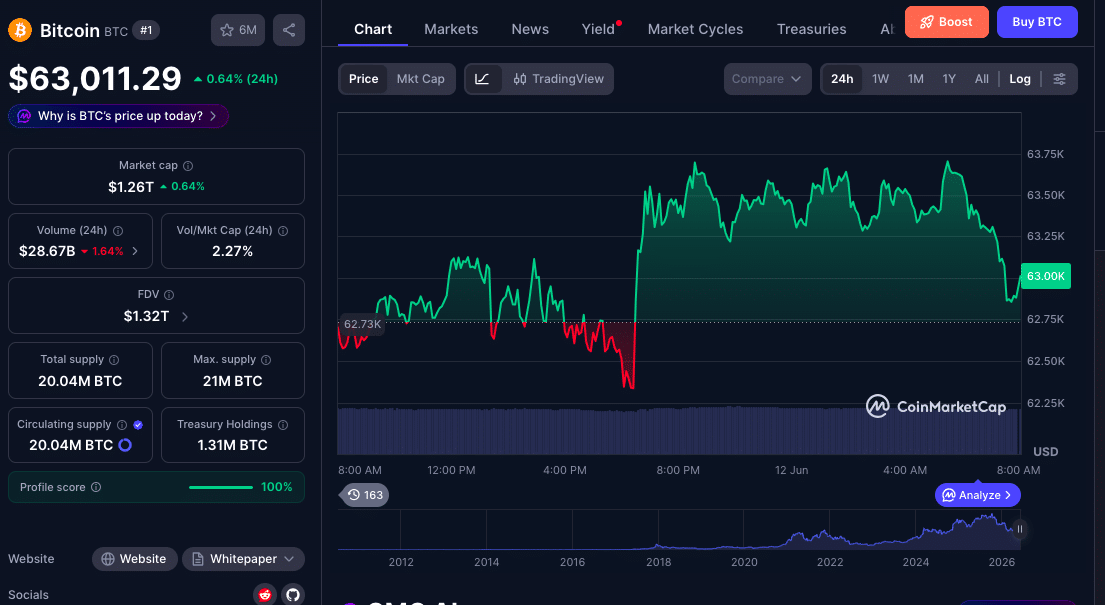Click the verified checkmark badge for circulating supply
This screenshot has width=1105, height=605.
click(x=138, y=424)
